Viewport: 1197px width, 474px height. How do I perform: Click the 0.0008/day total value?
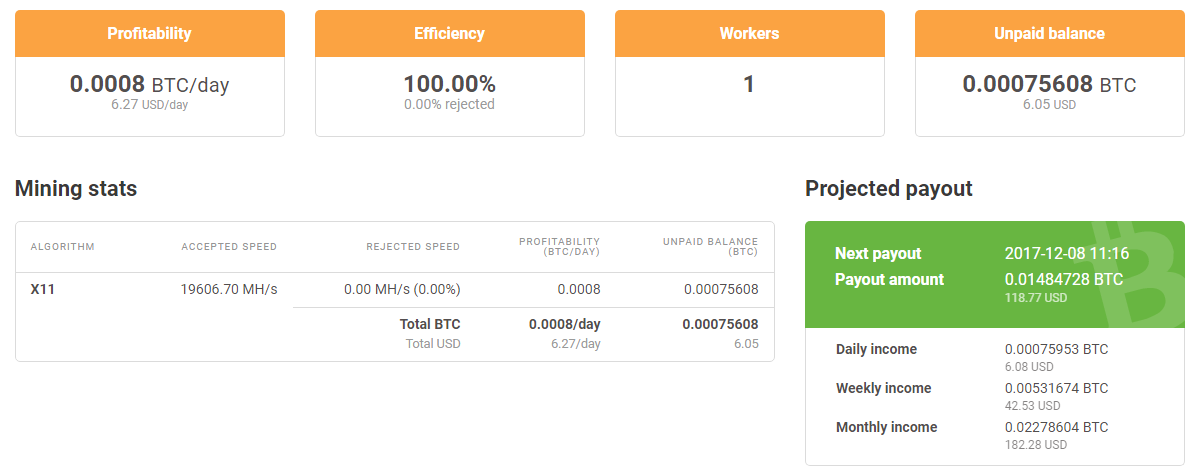(x=565, y=324)
